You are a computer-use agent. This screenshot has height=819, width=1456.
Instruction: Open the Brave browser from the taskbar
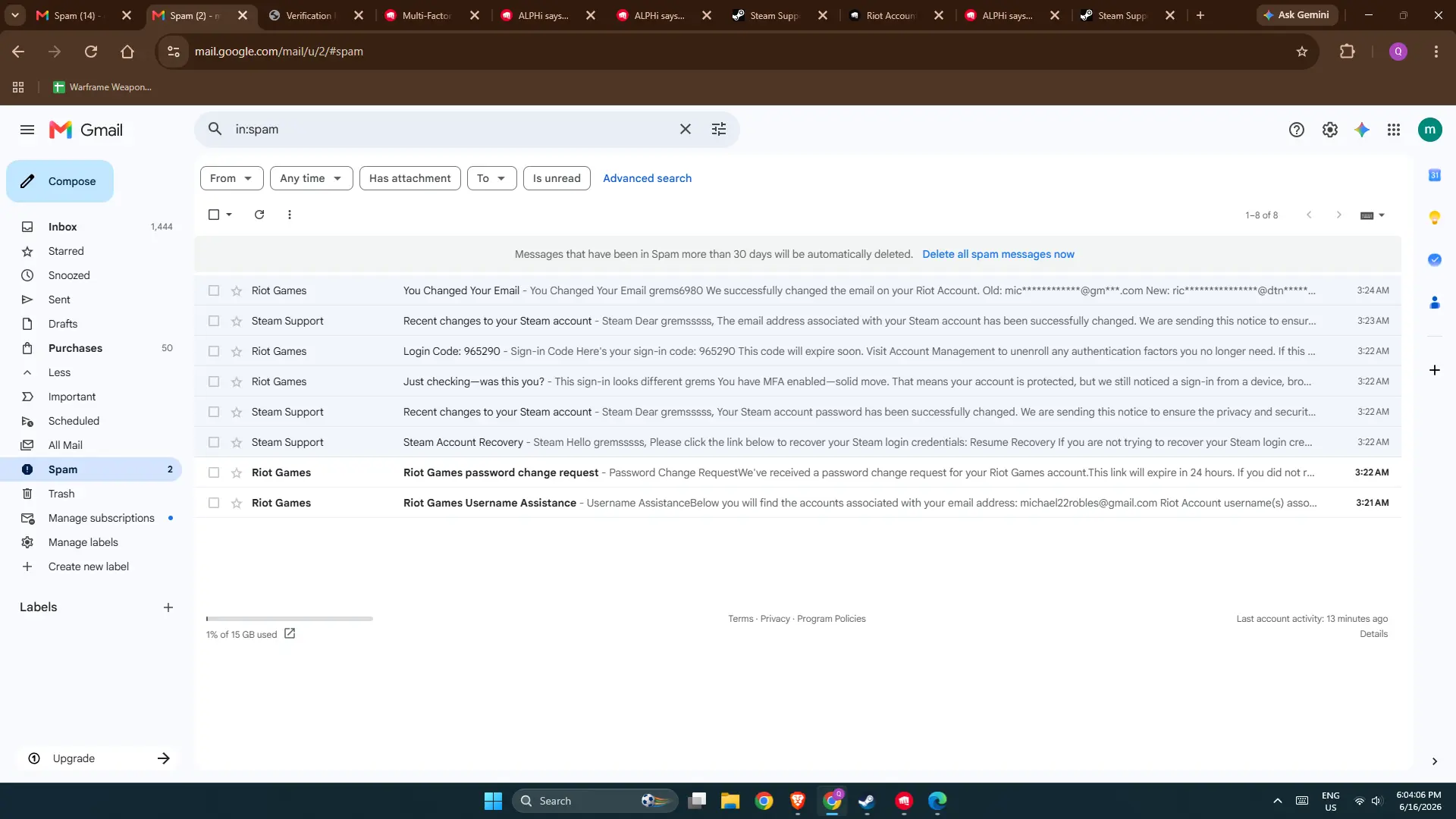coord(798,801)
